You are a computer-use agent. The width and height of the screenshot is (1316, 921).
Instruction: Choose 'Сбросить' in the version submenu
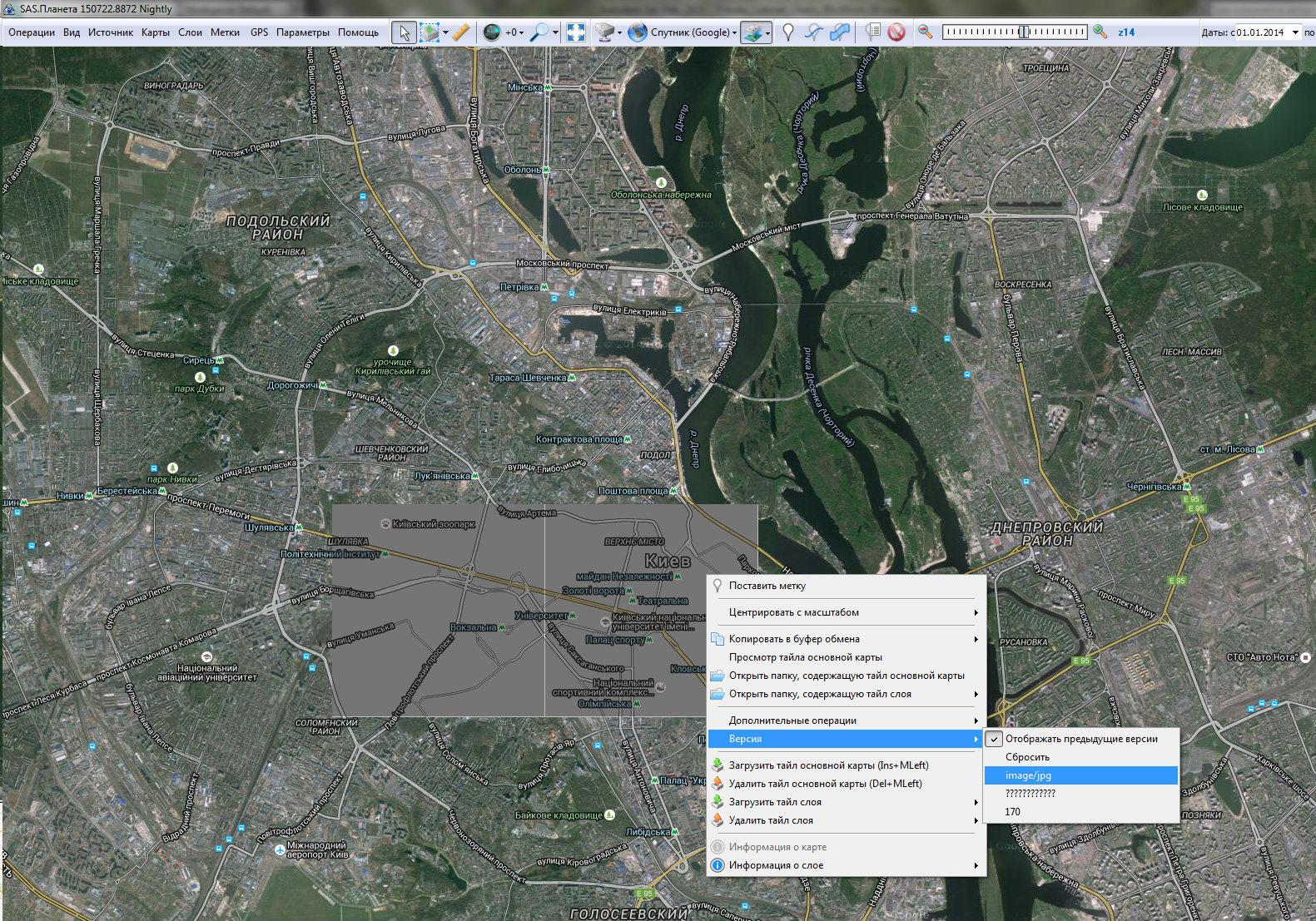pyautogui.click(x=1027, y=757)
